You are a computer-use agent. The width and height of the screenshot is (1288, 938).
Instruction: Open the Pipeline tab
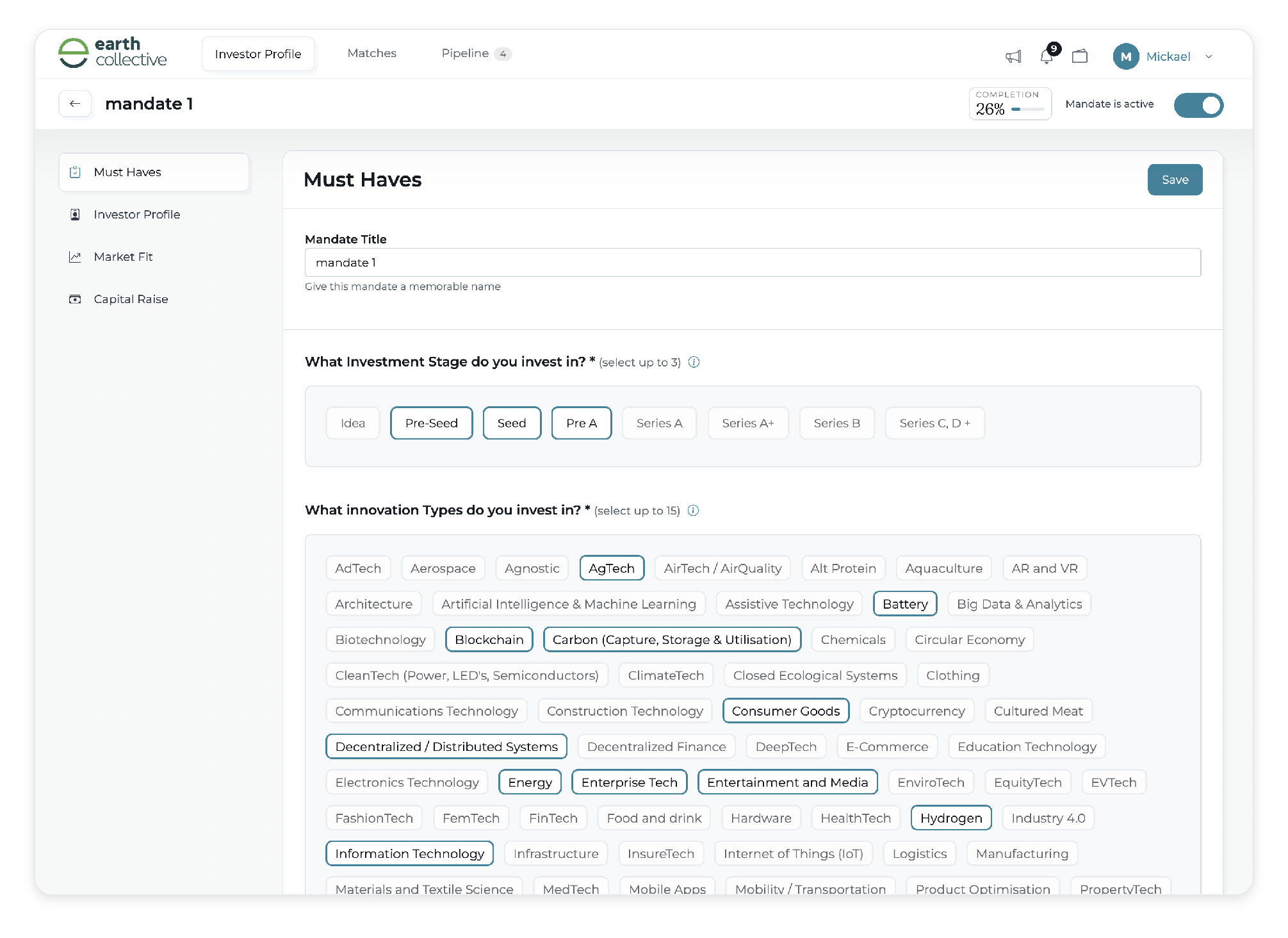[476, 53]
